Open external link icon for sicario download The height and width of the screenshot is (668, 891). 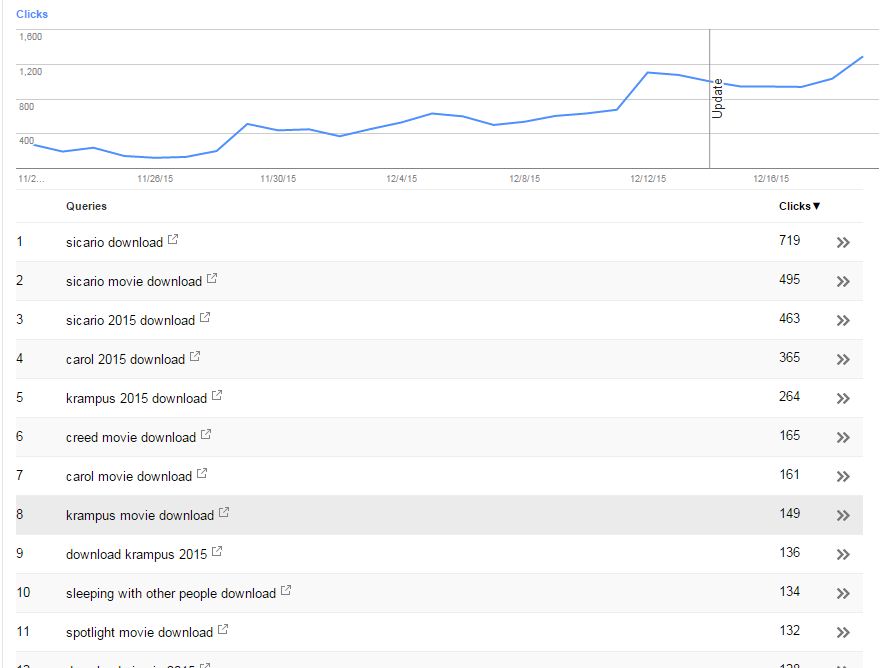pos(173,240)
